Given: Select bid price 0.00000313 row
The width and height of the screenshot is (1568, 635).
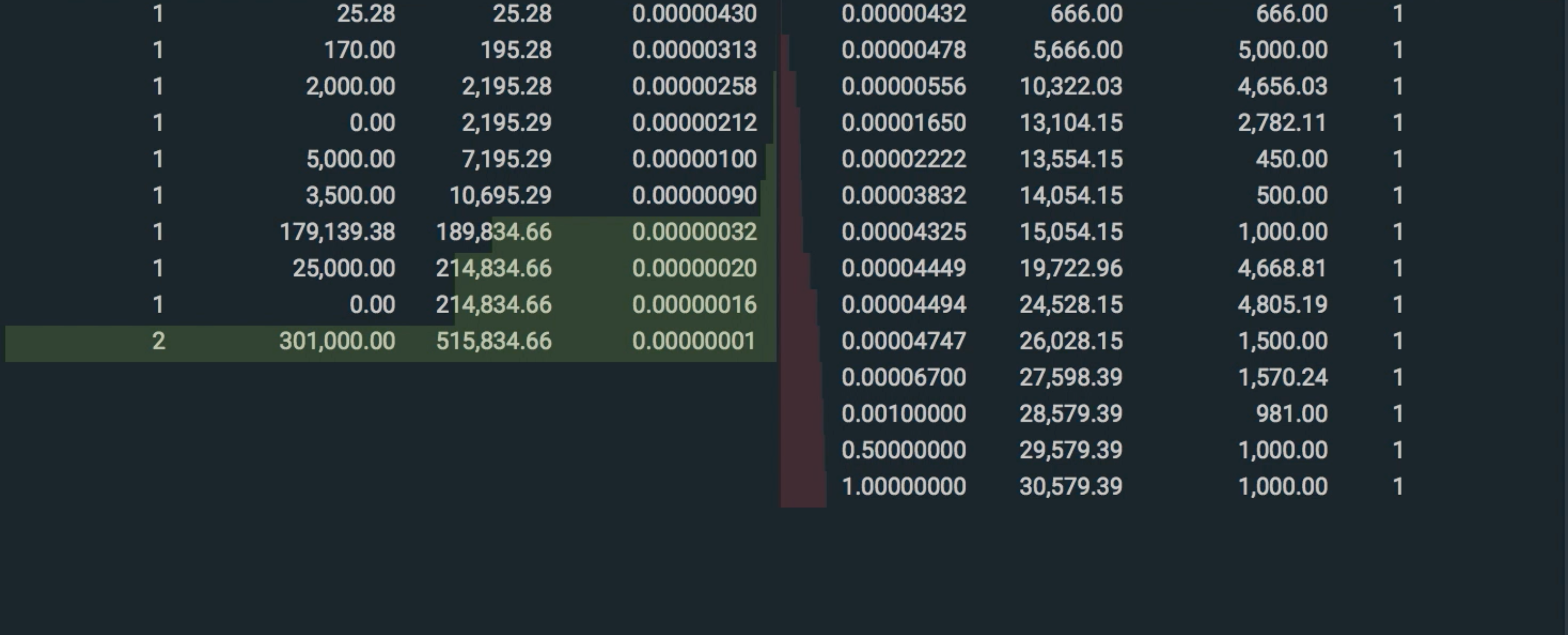Looking at the screenshot, I should tap(694, 50).
